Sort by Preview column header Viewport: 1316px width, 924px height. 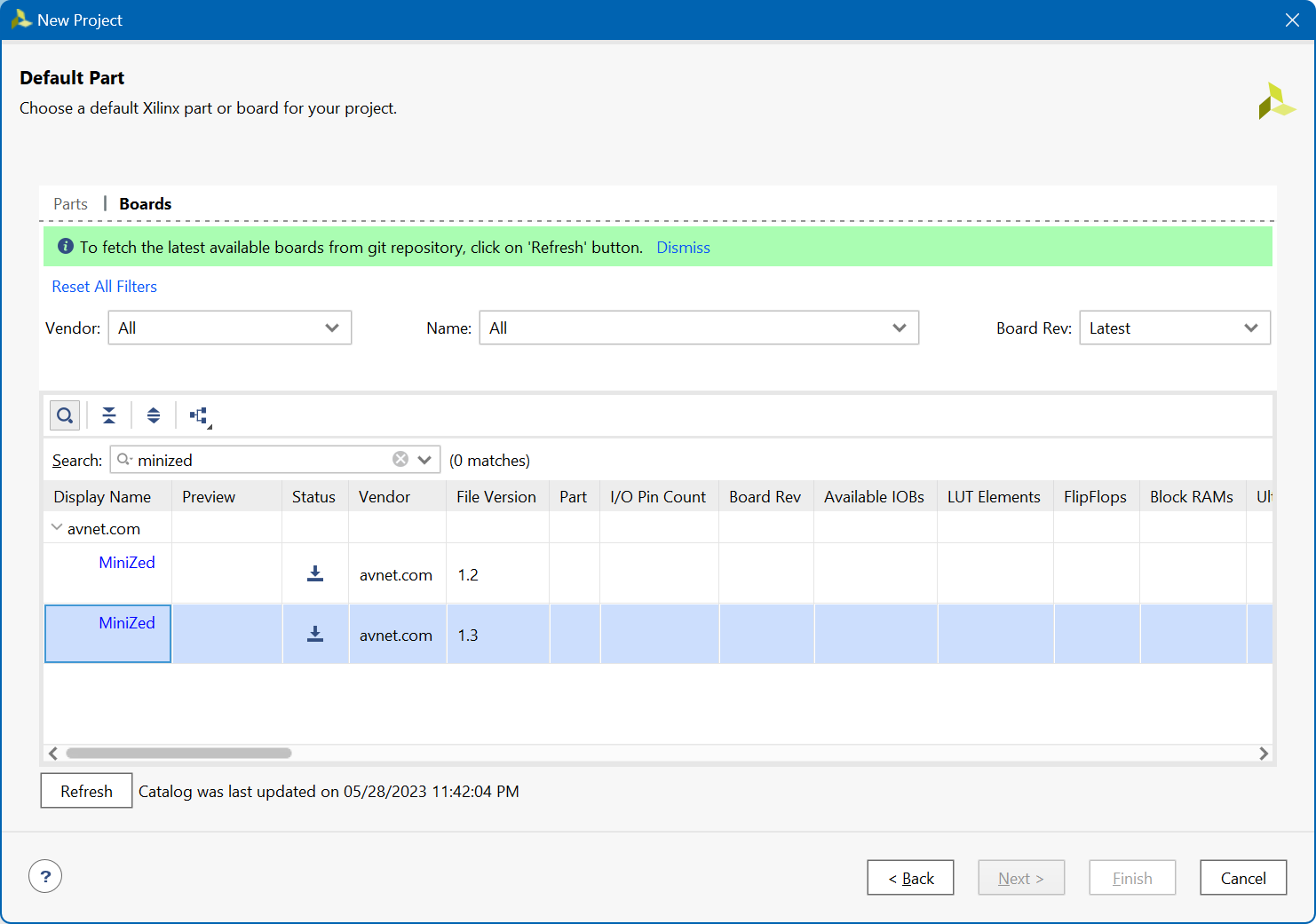tap(226, 497)
